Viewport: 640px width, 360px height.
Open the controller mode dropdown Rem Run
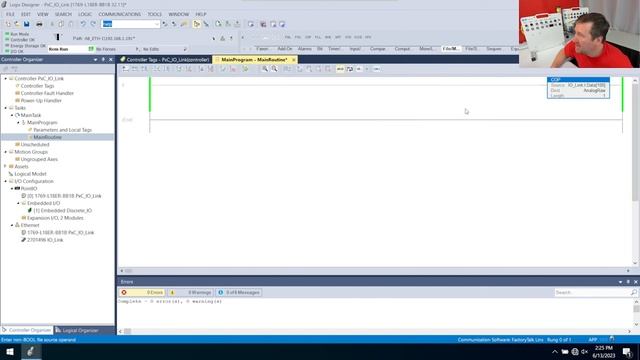click(71, 49)
